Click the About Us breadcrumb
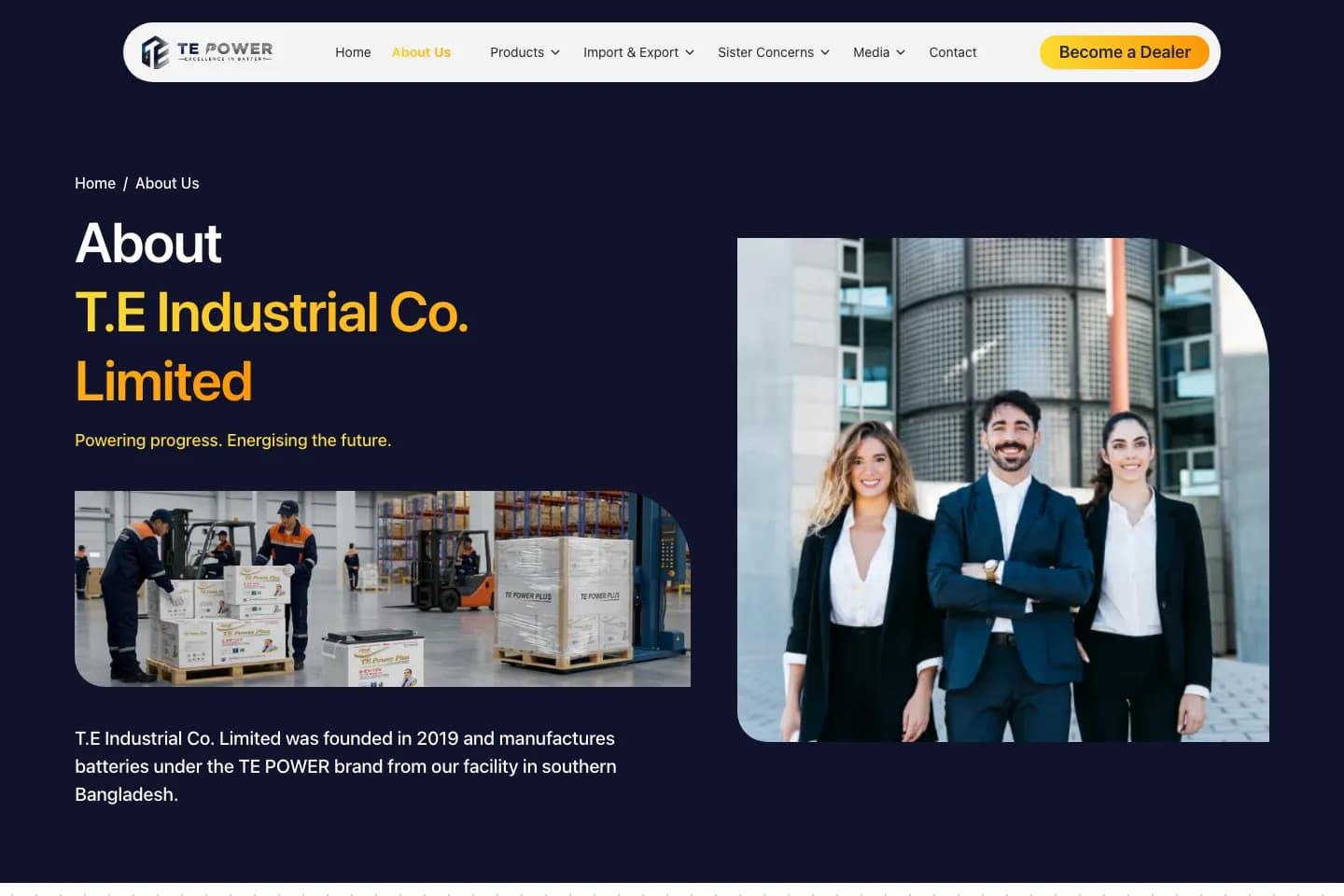The width and height of the screenshot is (1344, 896). pos(167,183)
